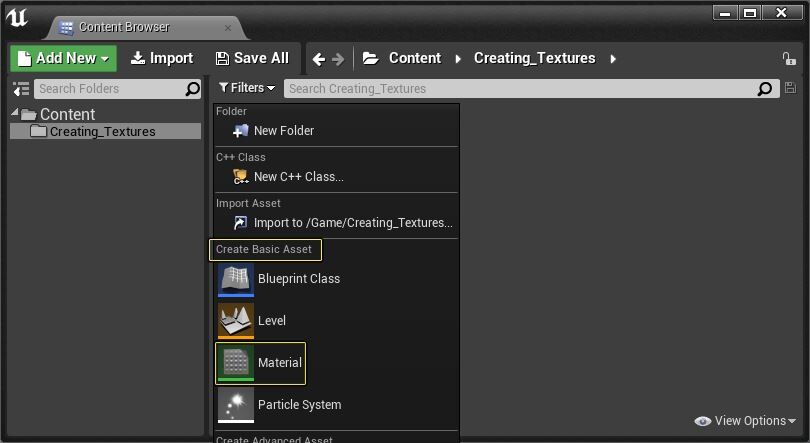Click the save search icon
810x443 pixels.
pyautogui.click(x=791, y=89)
